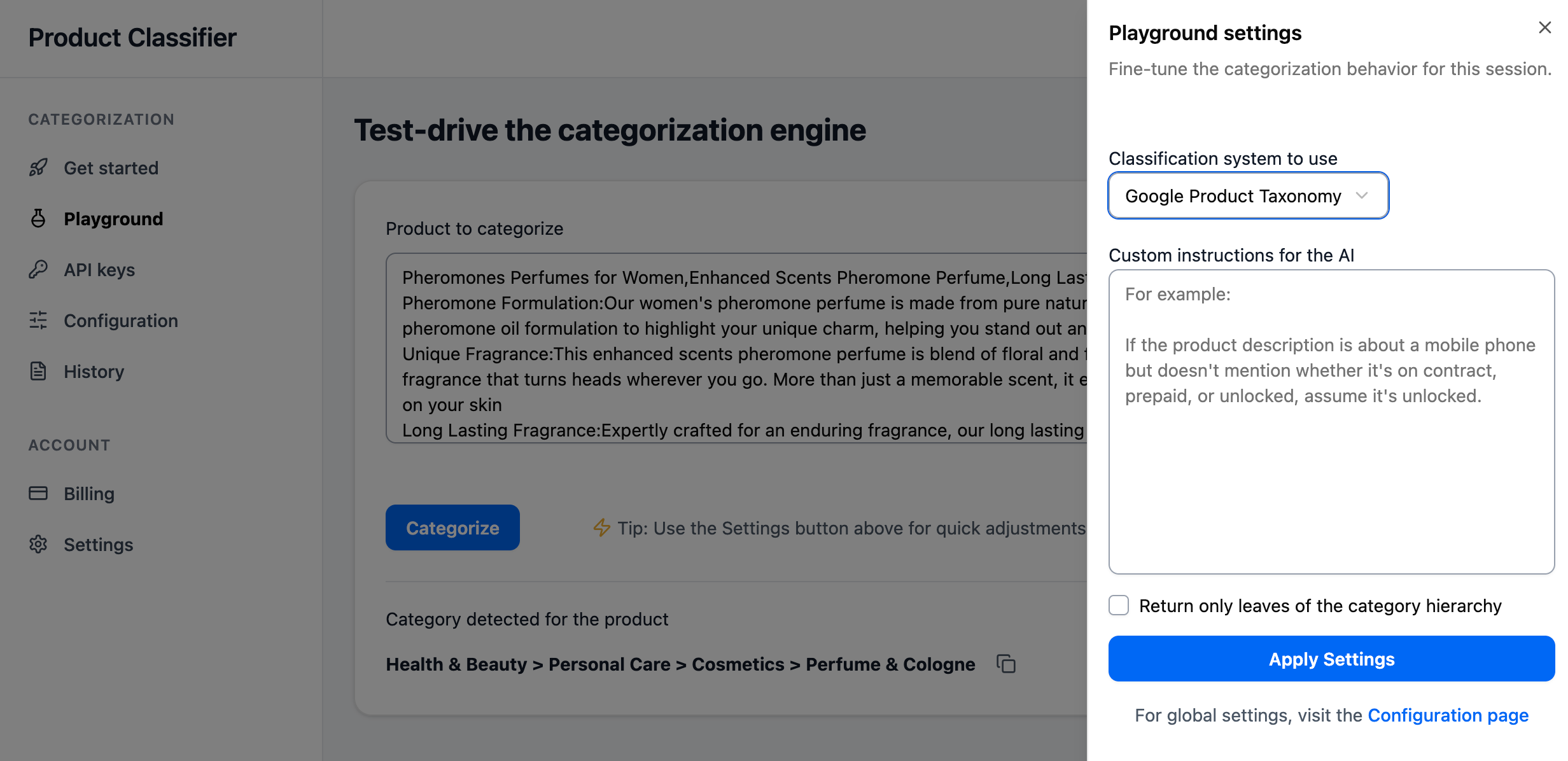Go to the Configuration sidebar item

(120, 321)
